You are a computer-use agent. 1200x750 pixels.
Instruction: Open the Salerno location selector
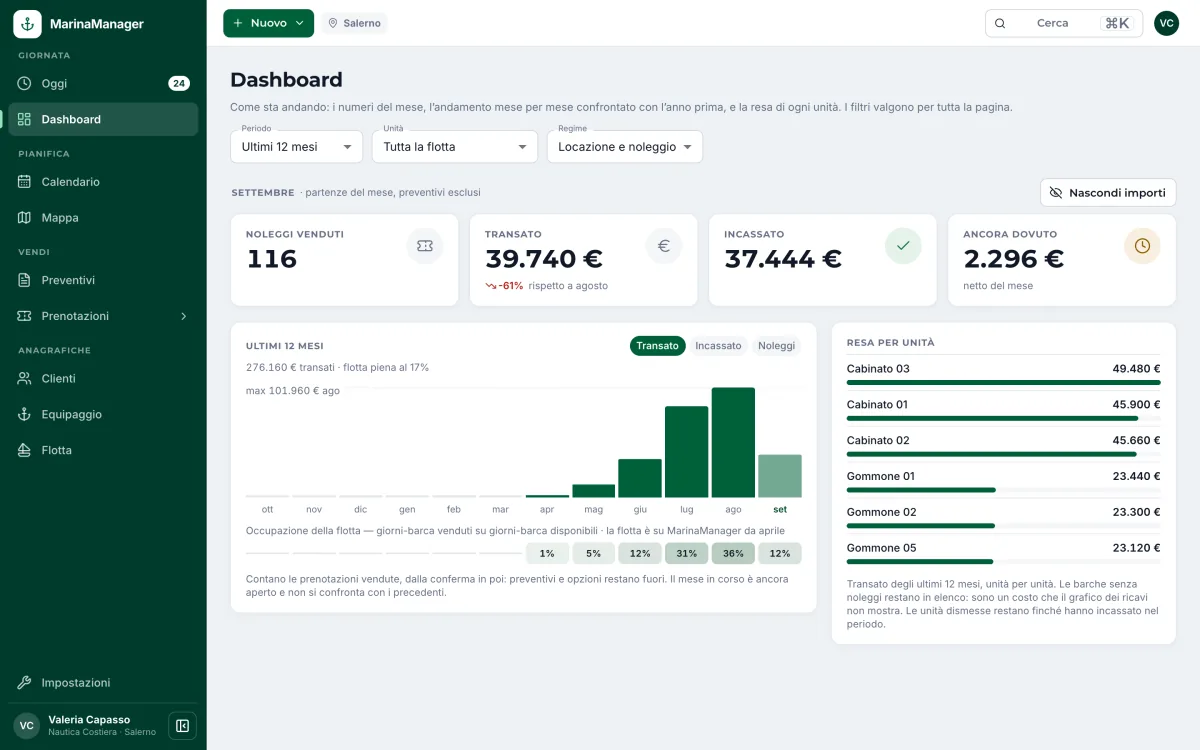pos(354,23)
